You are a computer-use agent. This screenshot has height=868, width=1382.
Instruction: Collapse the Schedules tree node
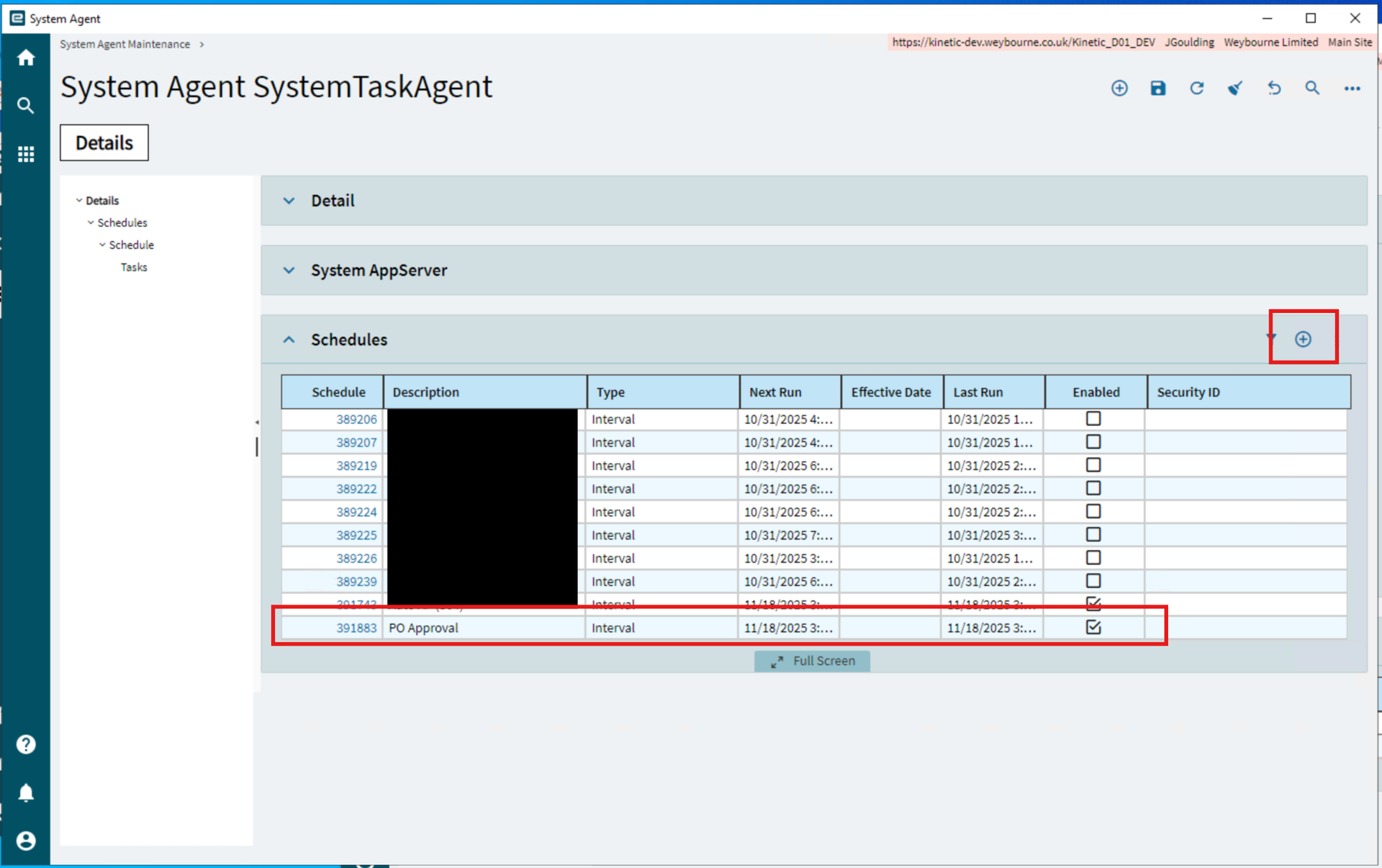tap(91, 223)
